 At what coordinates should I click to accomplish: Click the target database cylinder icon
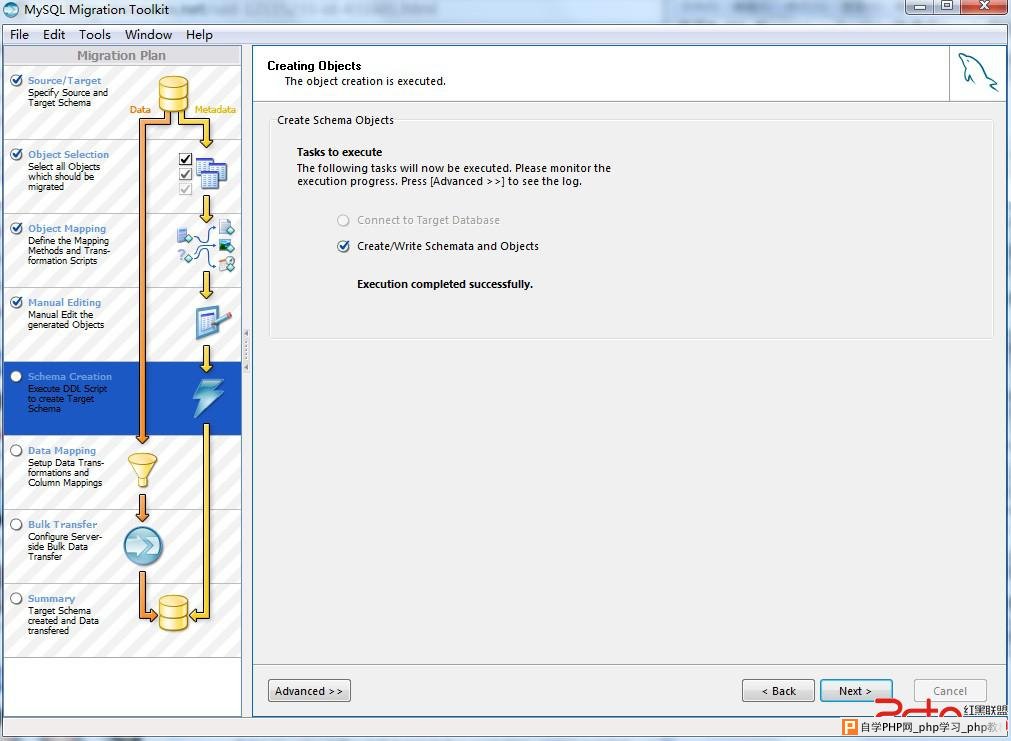pyautogui.click(x=173, y=612)
